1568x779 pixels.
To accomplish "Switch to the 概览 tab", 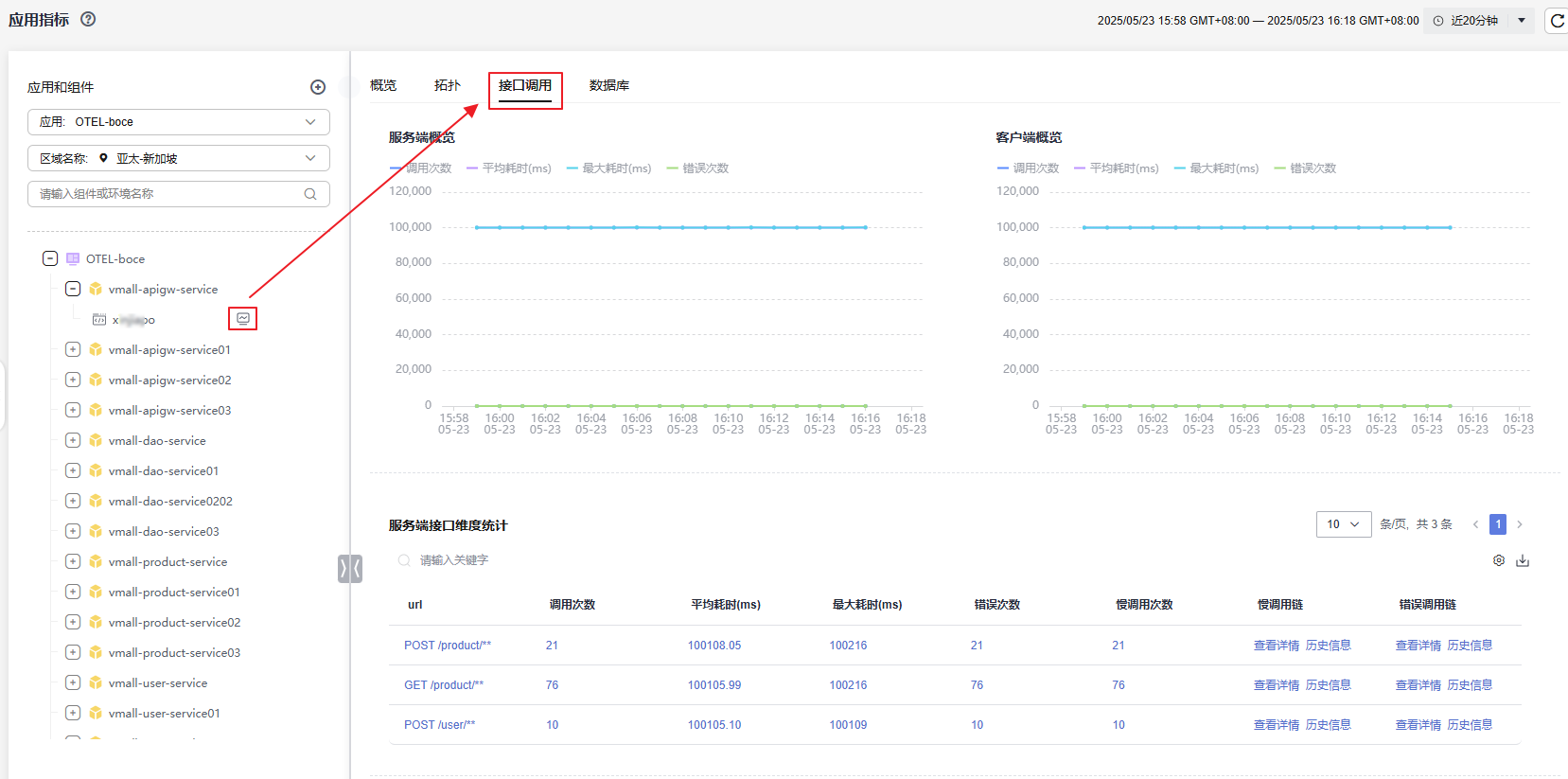I will (x=383, y=85).
